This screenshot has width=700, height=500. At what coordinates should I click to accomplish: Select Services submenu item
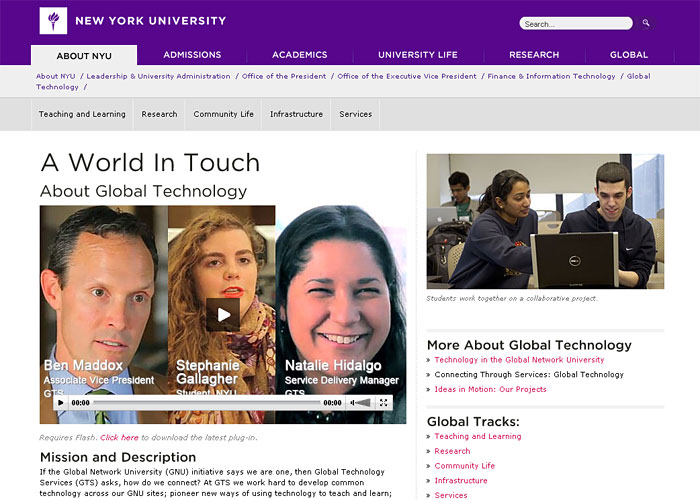355,114
